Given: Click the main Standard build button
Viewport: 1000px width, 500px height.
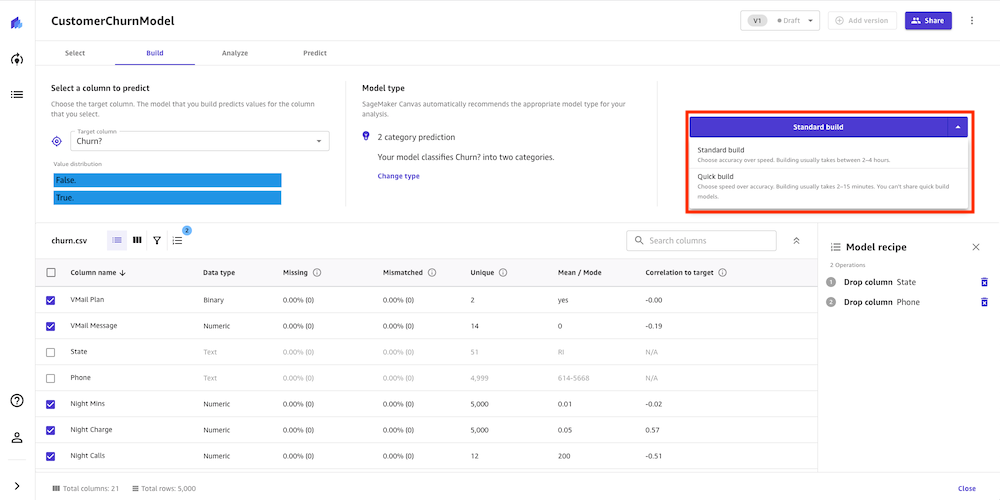Looking at the screenshot, I should [x=818, y=127].
